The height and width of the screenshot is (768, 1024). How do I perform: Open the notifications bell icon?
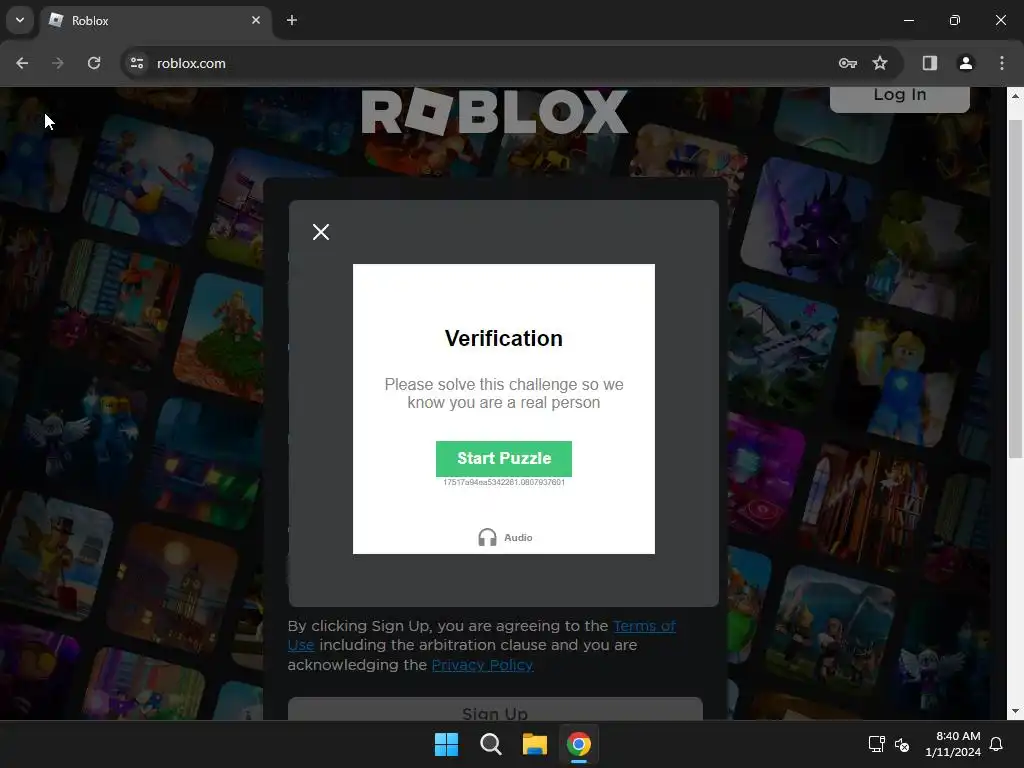coord(997,744)
